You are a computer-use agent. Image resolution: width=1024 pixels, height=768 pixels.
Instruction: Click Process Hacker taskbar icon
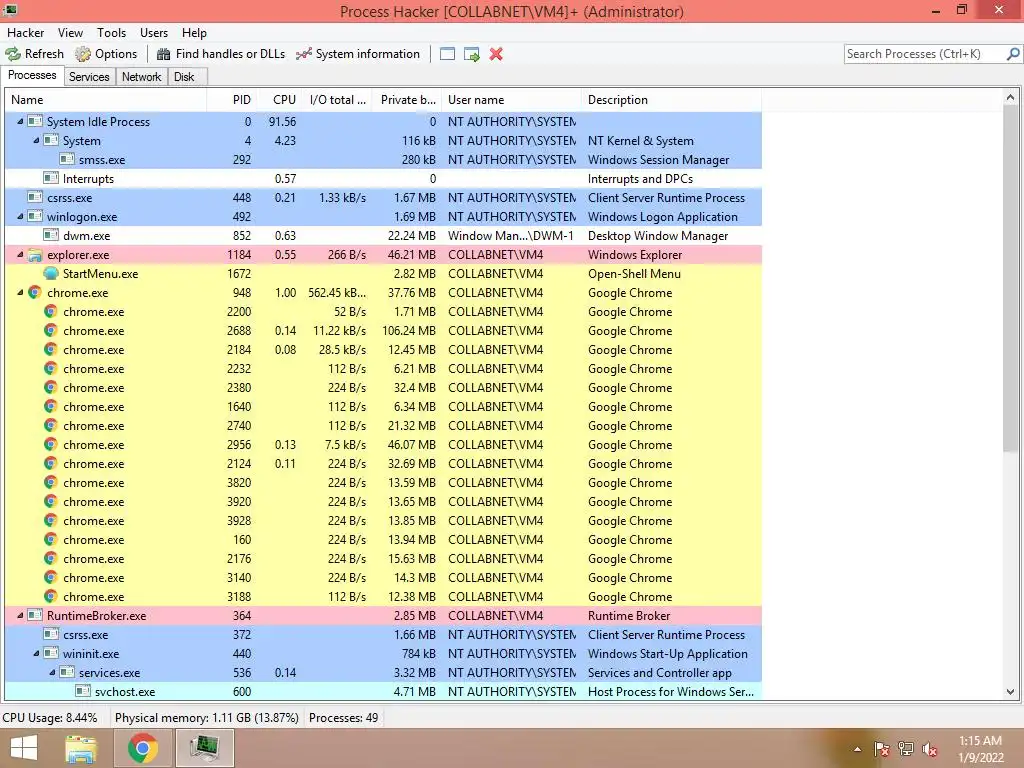(204, 748)
